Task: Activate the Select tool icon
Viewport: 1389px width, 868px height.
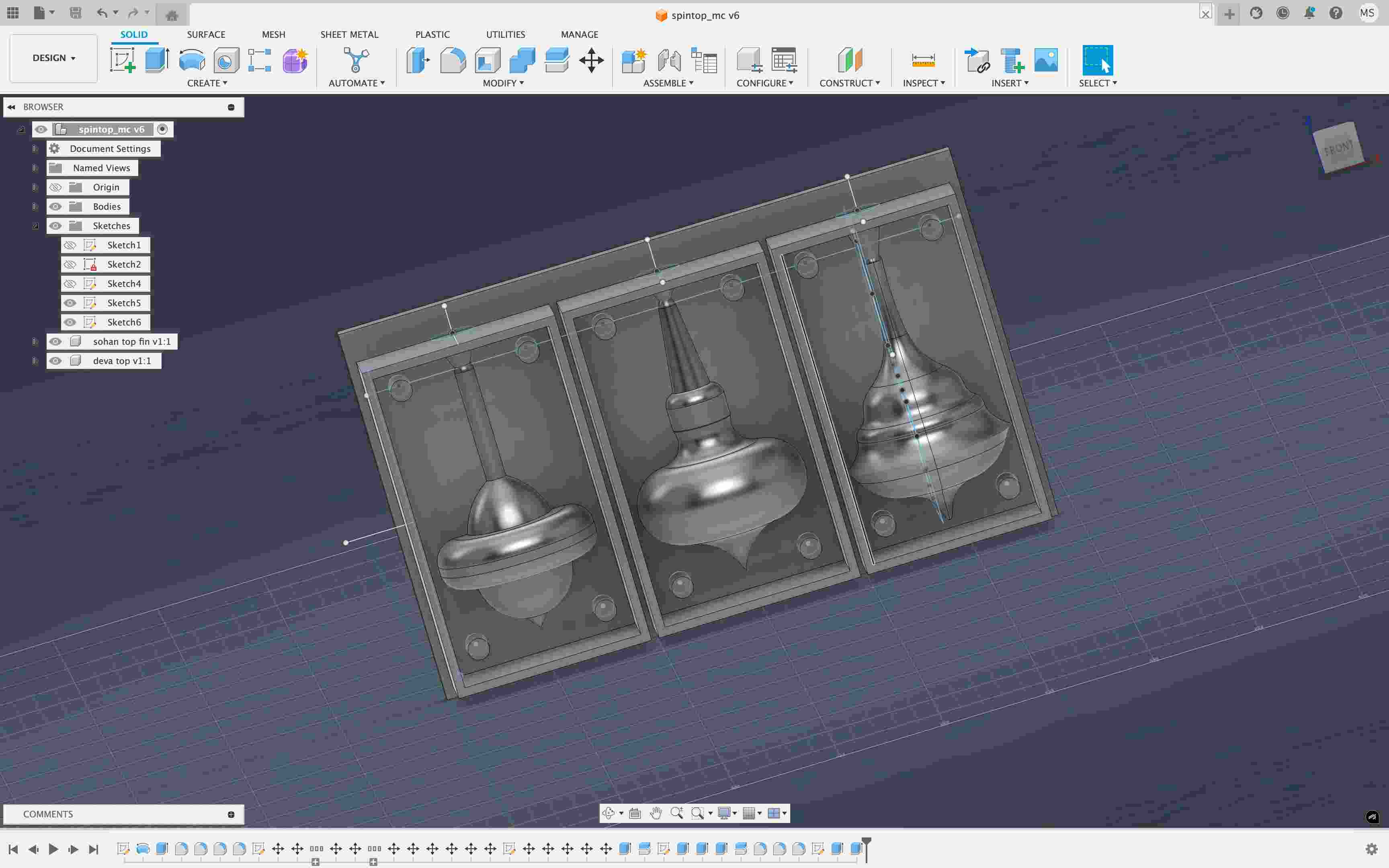Action: click(x=1098, y=60)
